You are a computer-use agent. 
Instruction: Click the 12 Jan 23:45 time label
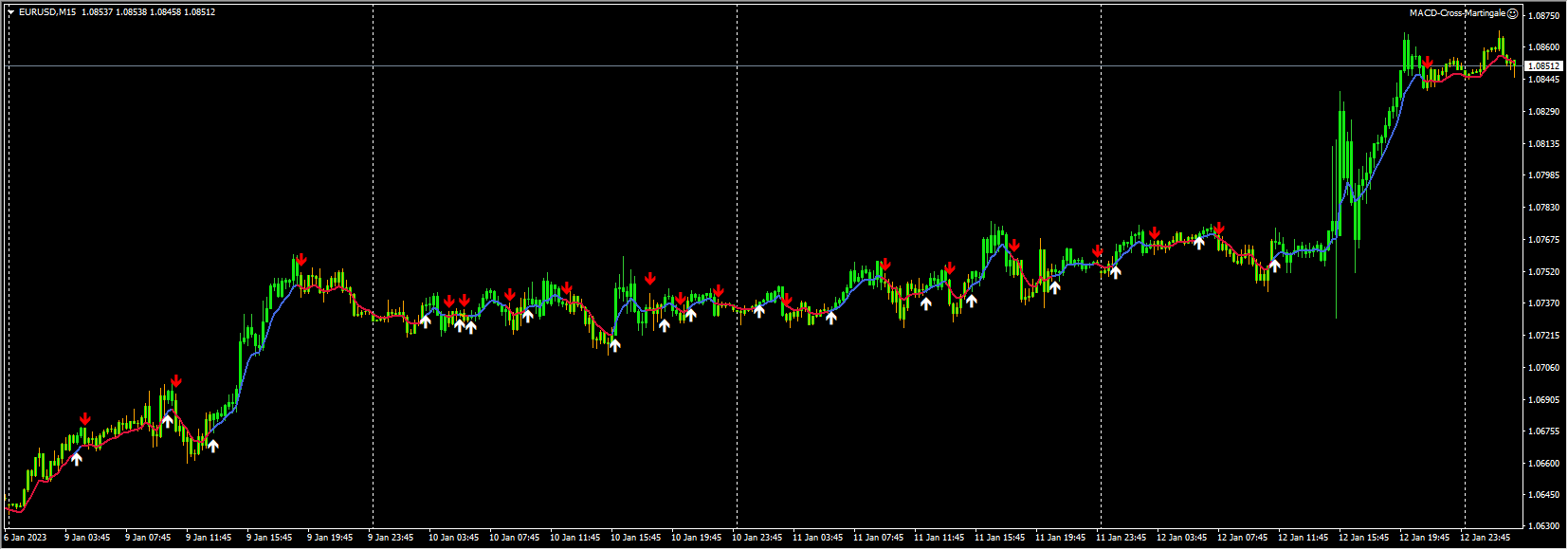1485,538
